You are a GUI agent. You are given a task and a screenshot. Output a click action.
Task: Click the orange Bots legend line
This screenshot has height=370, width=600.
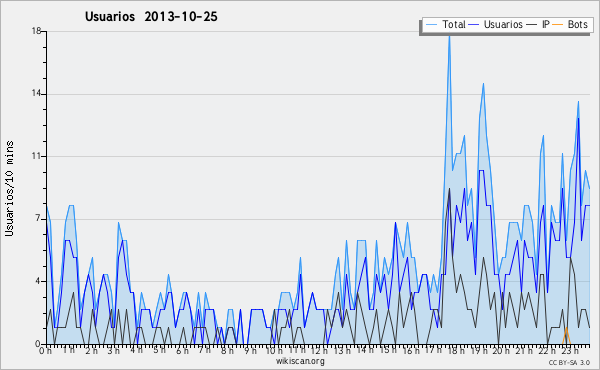coord(558,25)
